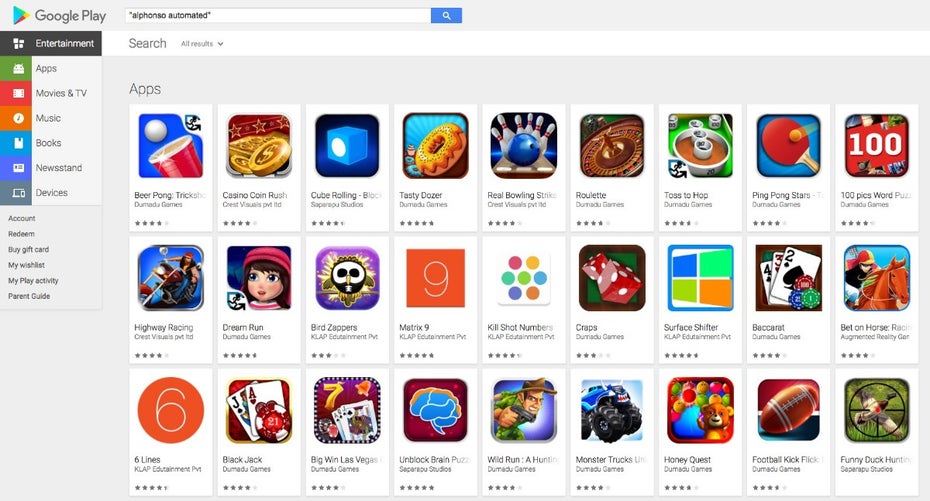This screenshot has width=930, height=501.
Task: Open the Parent Guide link
Action: 29,296
